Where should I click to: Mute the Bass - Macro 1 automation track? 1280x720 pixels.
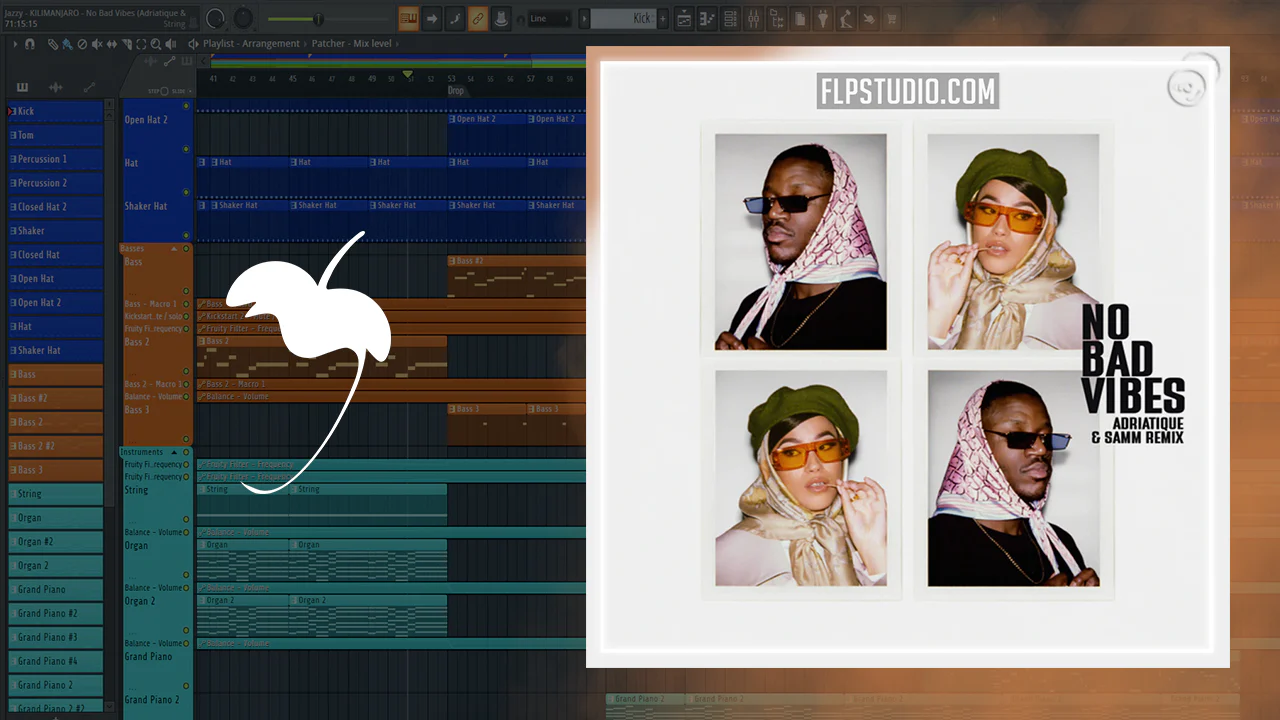click(186, 304)
